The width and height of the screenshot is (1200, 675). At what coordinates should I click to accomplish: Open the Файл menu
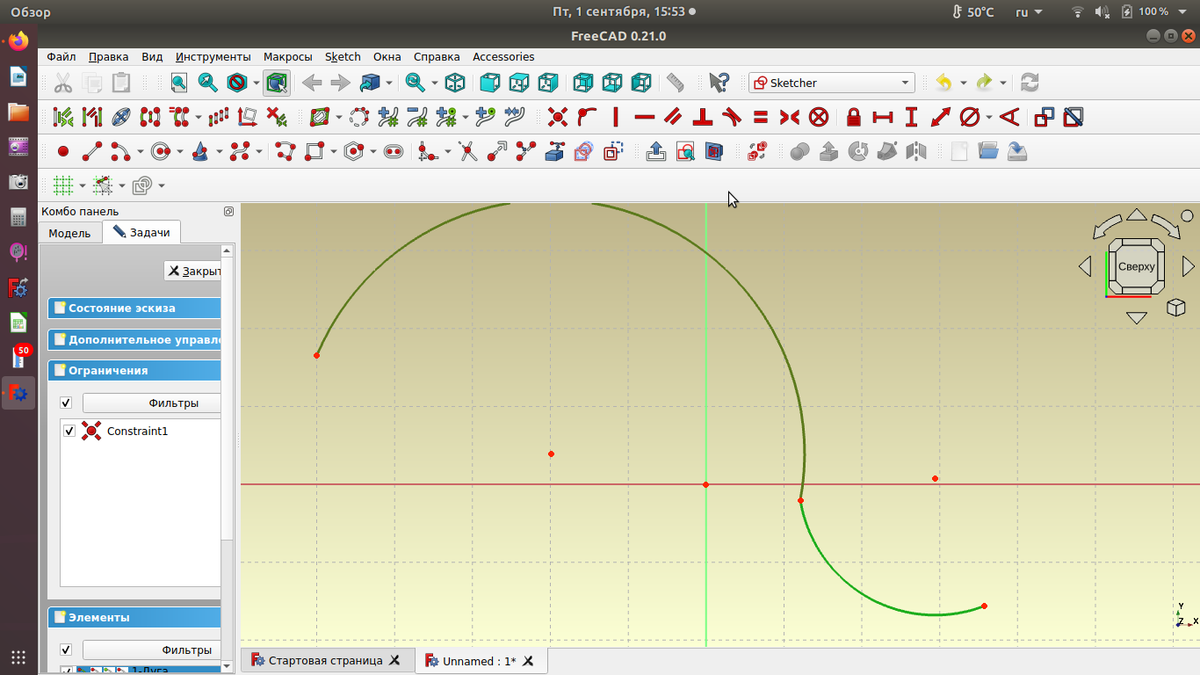pyautogui.click(x=61, y=57)
